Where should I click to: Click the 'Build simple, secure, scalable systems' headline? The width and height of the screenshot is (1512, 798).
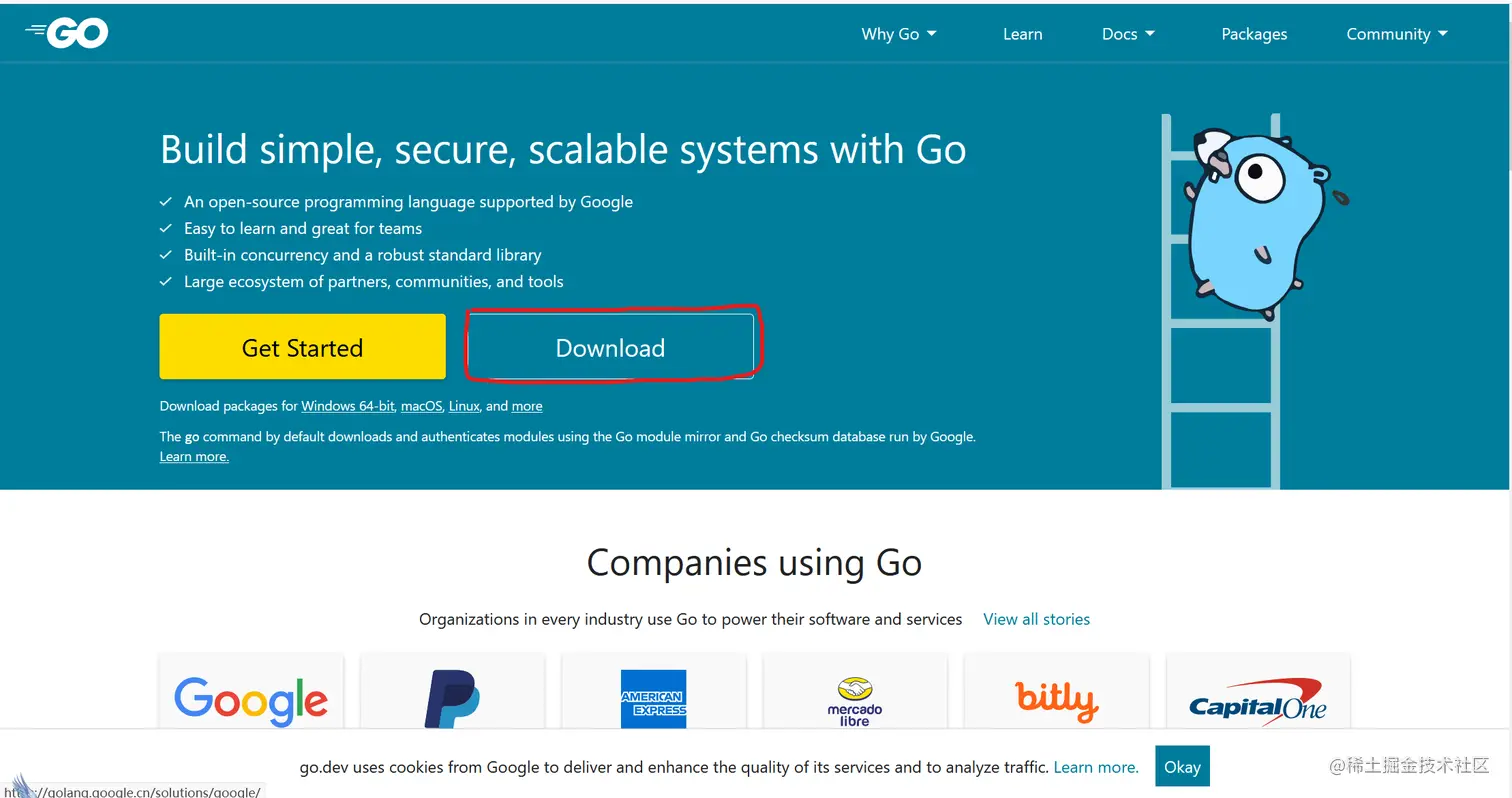[x=563, y=150]
